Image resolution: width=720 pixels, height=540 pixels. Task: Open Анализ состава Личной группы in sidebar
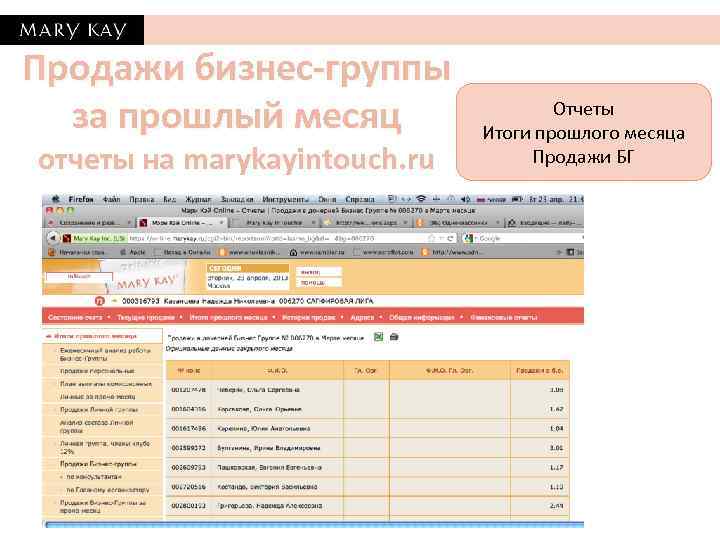pyautogui.click(x=96, y=427)
